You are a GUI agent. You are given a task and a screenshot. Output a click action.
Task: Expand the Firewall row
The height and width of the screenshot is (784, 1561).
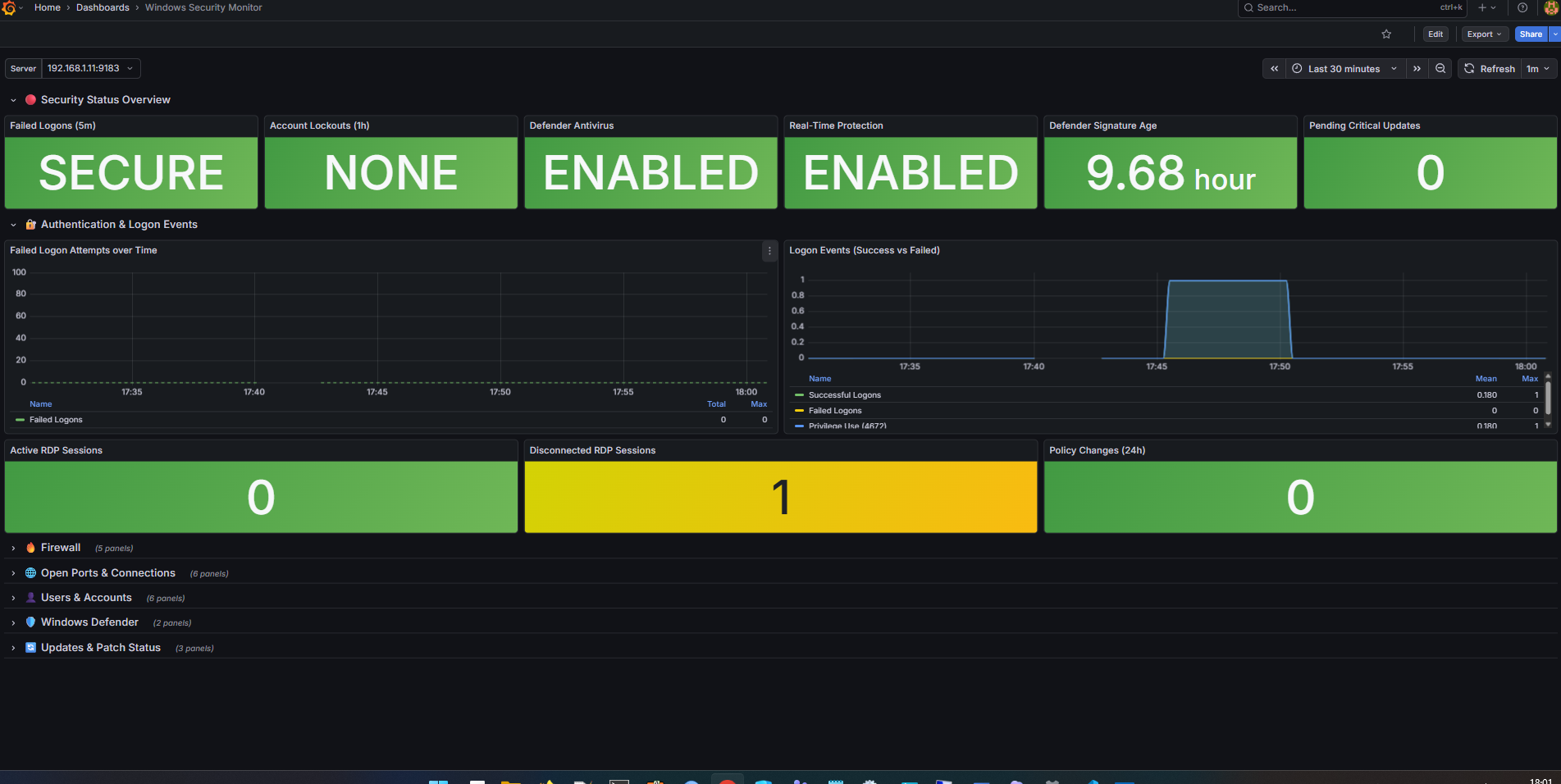point(13,548)
